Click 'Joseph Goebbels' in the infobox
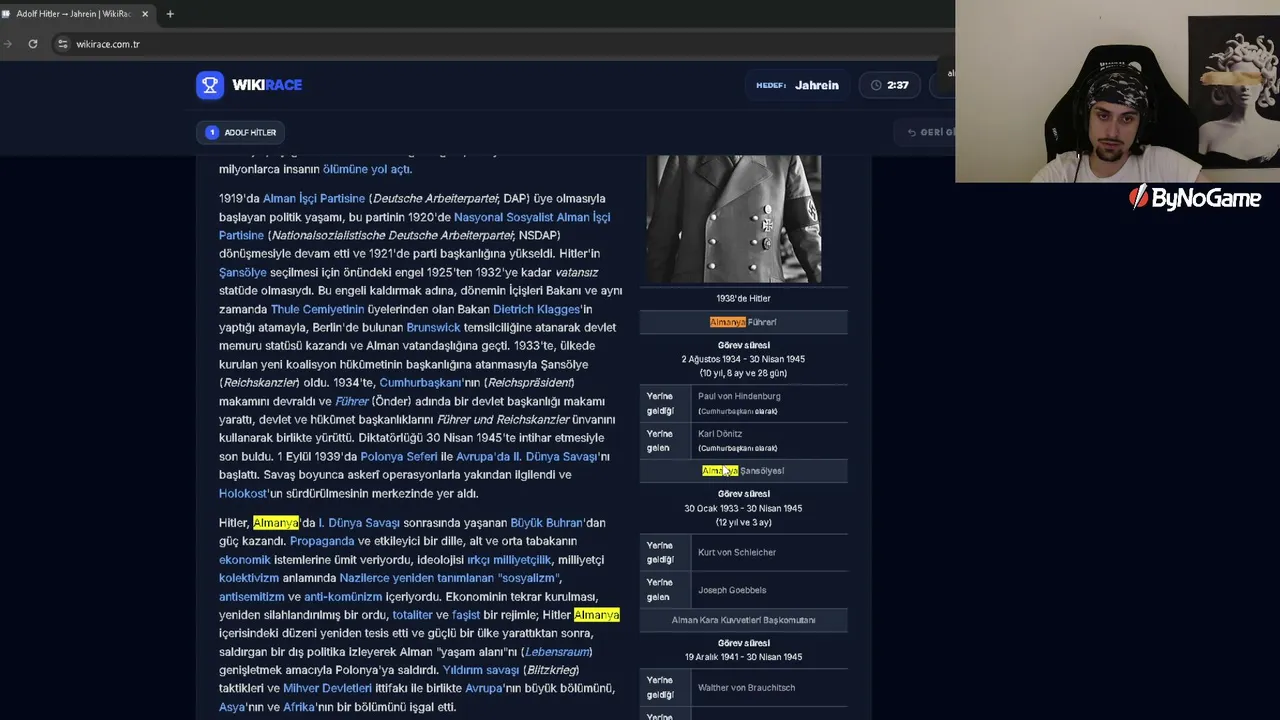 point(732,590)
